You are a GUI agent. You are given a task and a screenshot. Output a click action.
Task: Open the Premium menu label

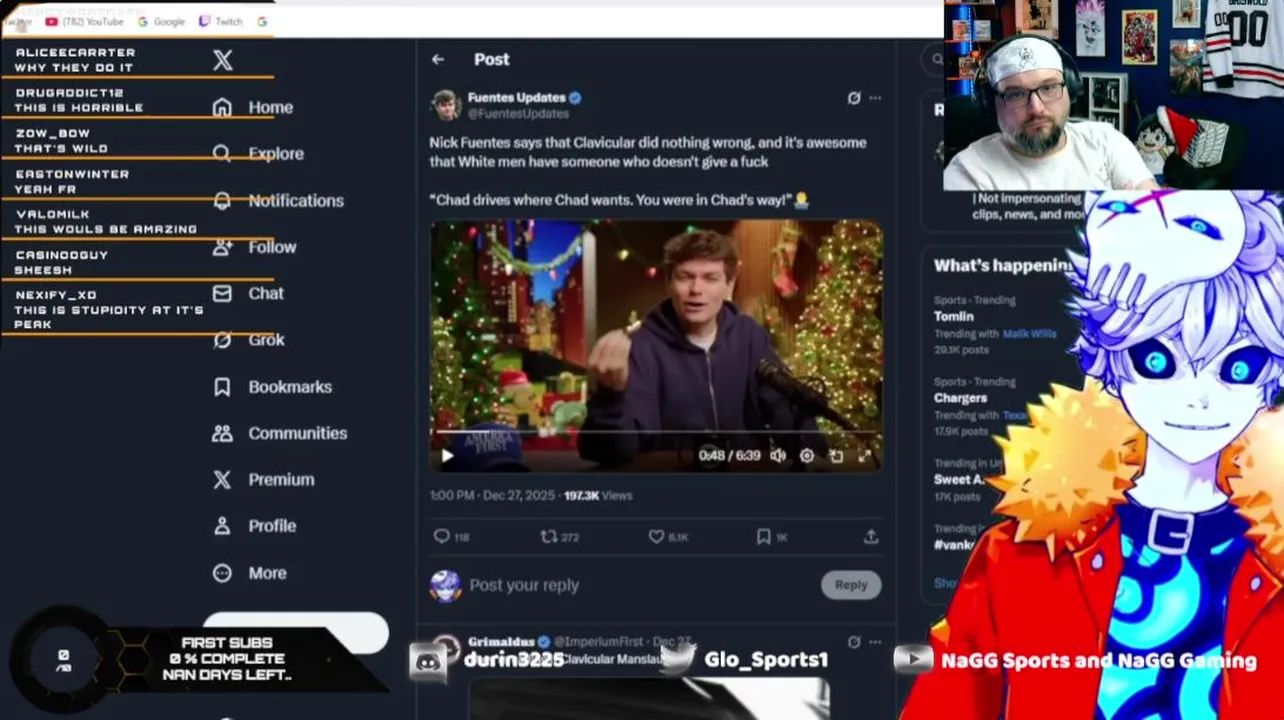pyautogui.click(x=281, y=480)
